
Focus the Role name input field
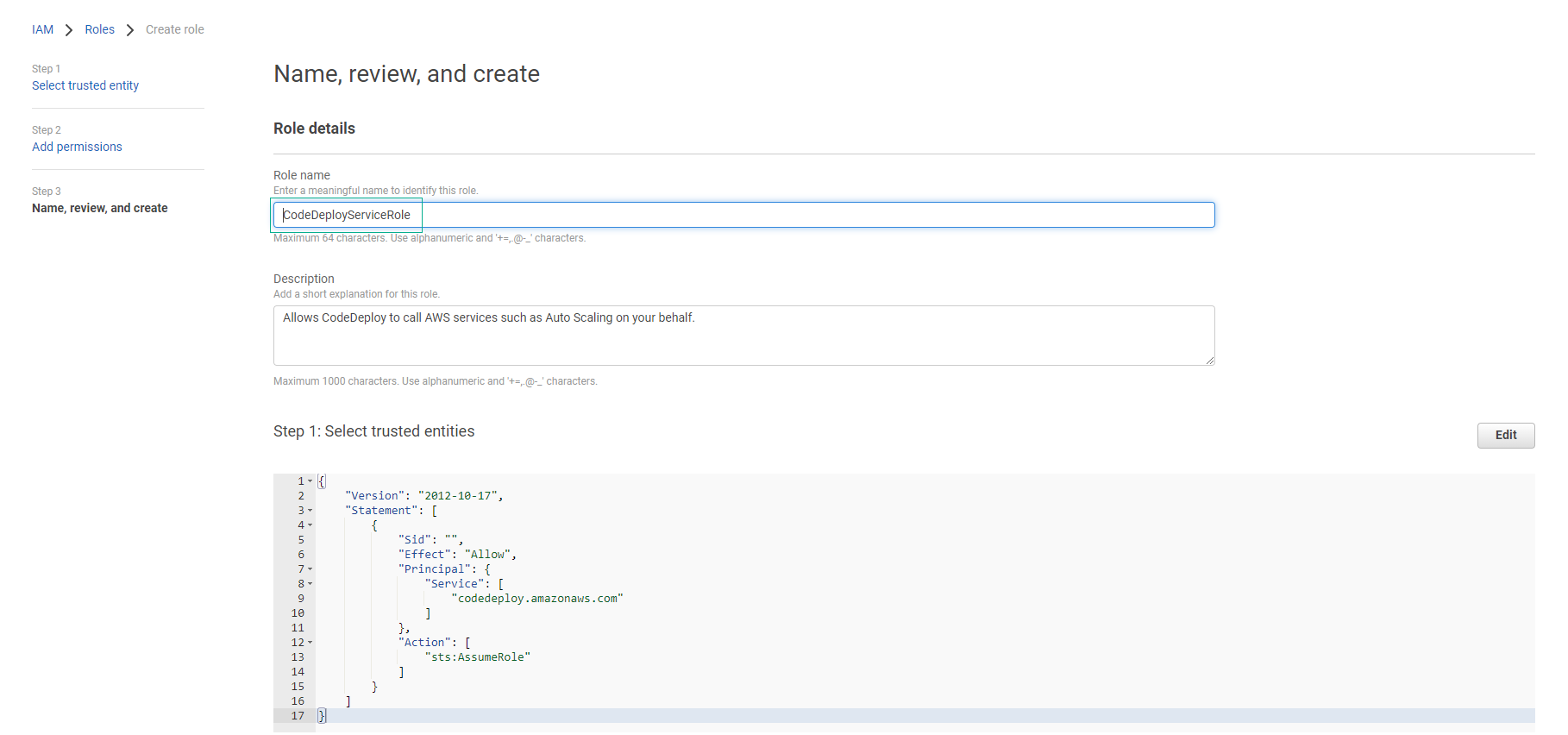pyautogui.click(x=743, y=215)
